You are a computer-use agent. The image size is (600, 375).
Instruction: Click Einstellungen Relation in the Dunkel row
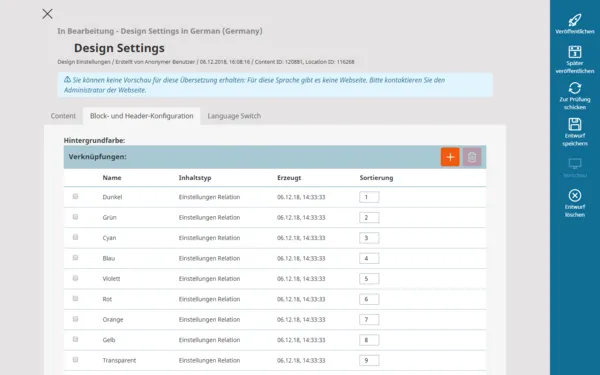[209, 197]
